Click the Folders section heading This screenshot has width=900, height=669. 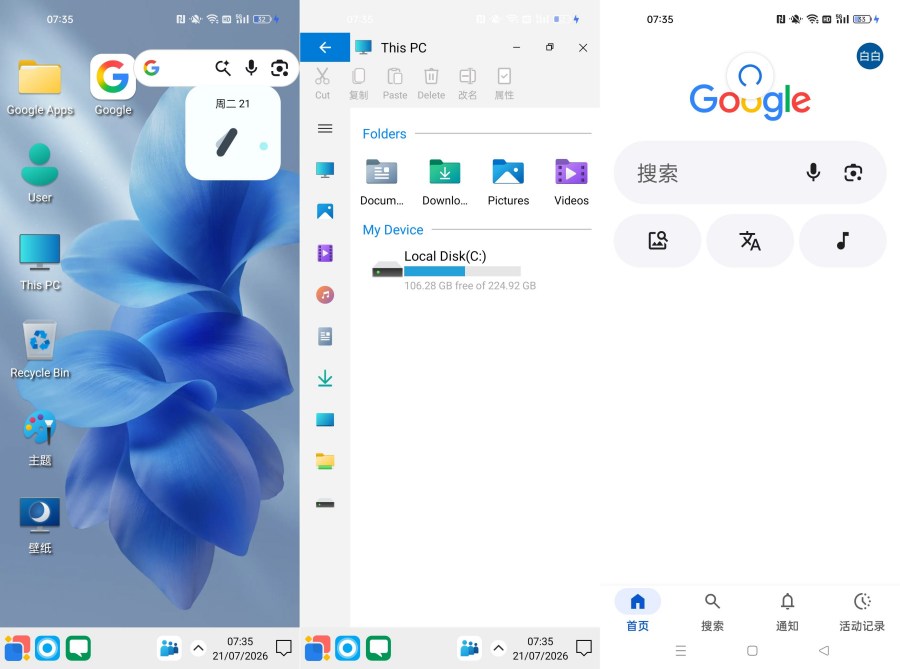pos(384,134)
